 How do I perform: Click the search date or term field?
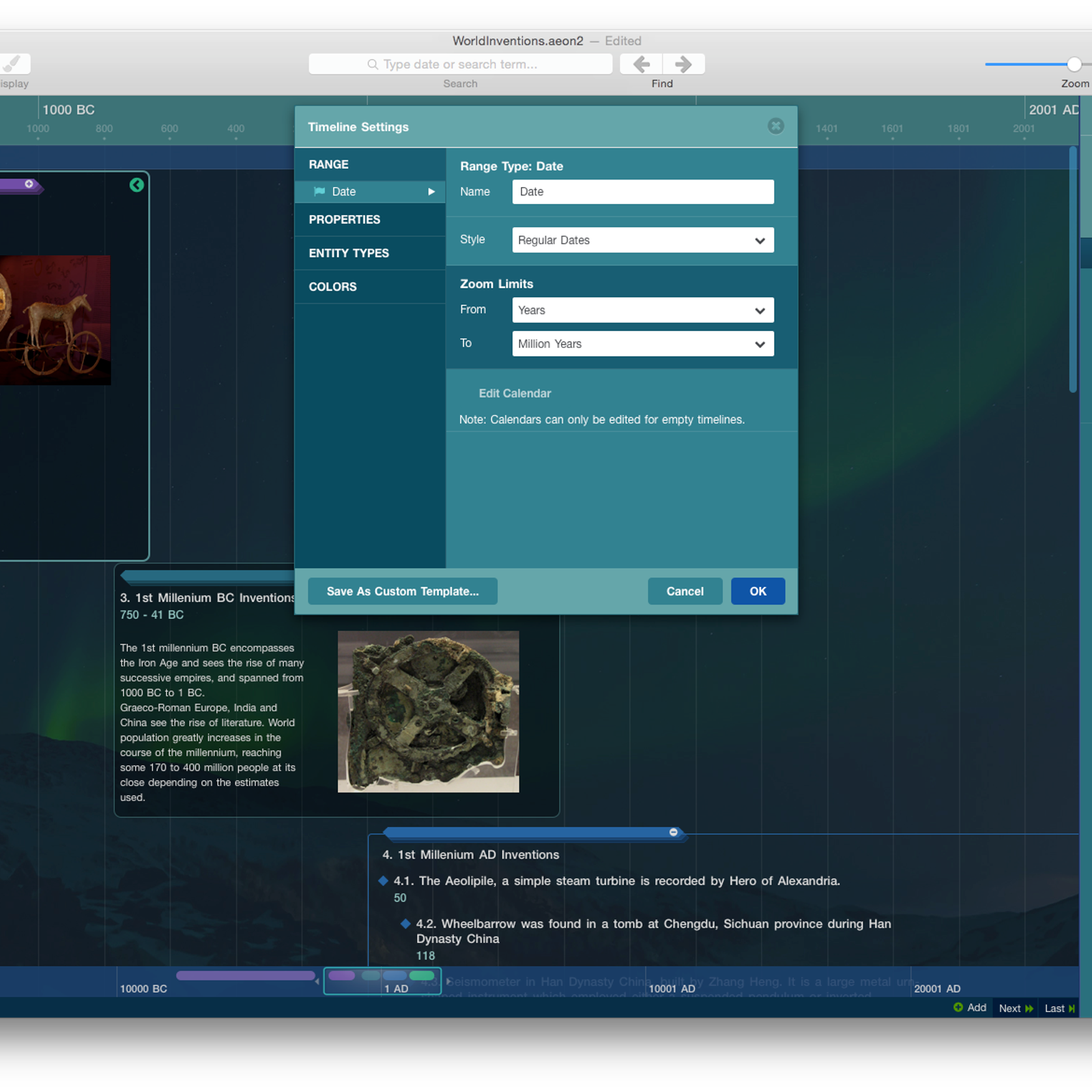pyautogui.click(x=460, y=64)
